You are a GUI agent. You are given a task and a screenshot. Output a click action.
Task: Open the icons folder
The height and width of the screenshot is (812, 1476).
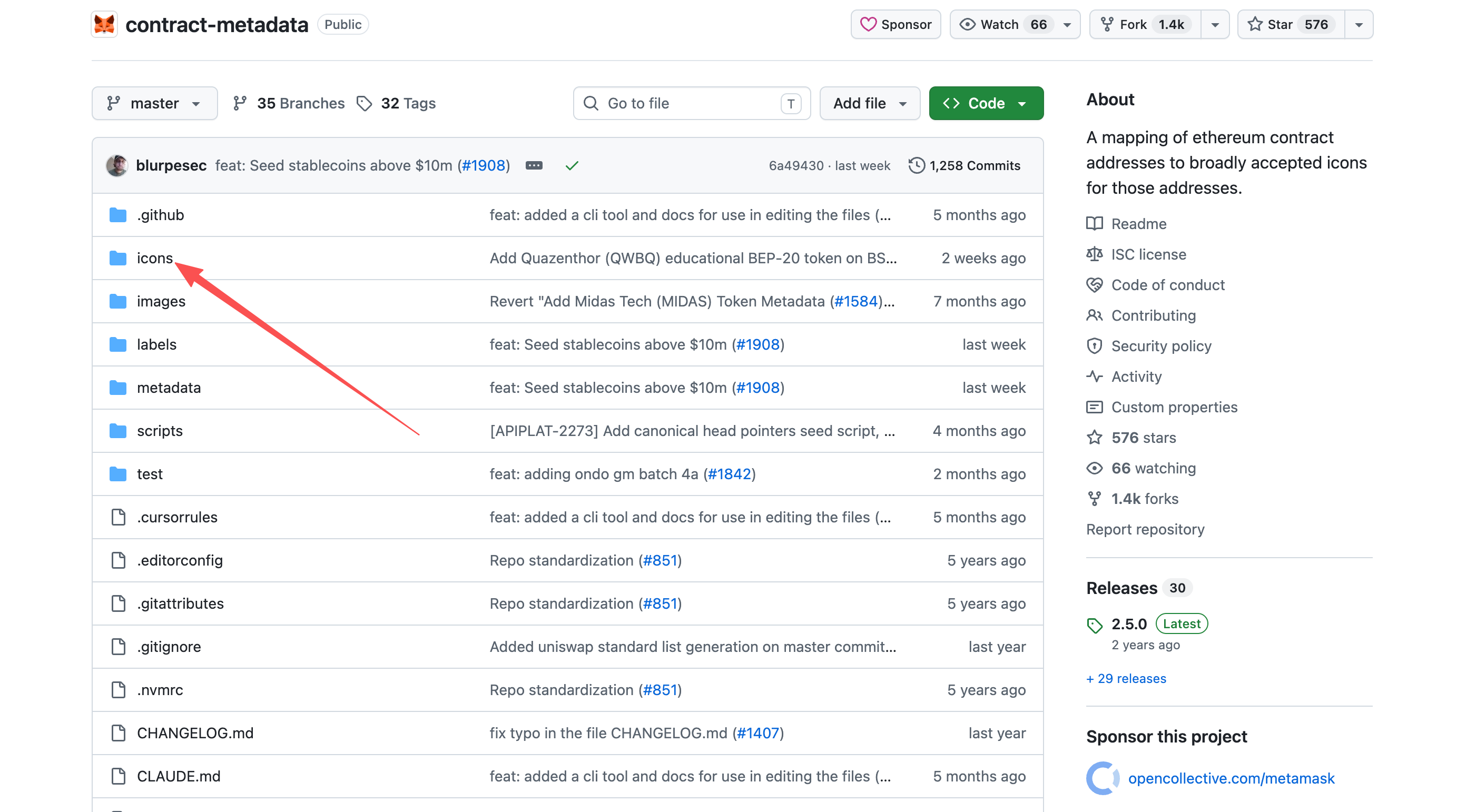click(155, 258)
